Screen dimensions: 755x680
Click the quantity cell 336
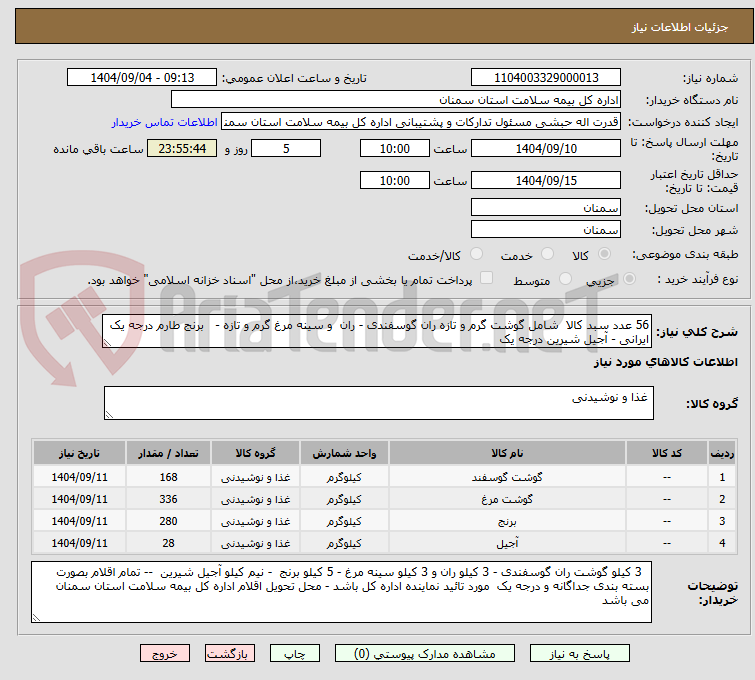[x=168, y=499]
